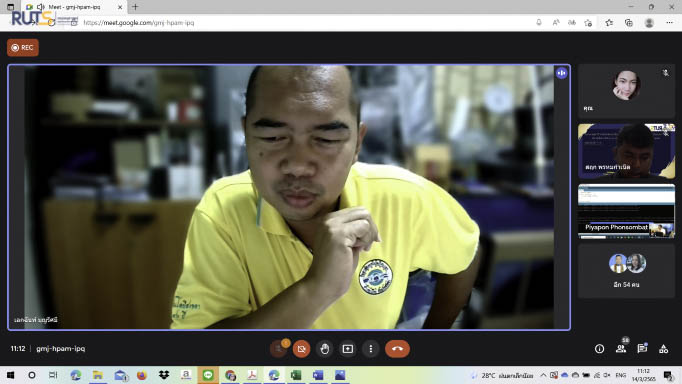Open browser settings and more ellipsis menu
Viewport: 682px width, 384px height.
[x=669, y=23]
